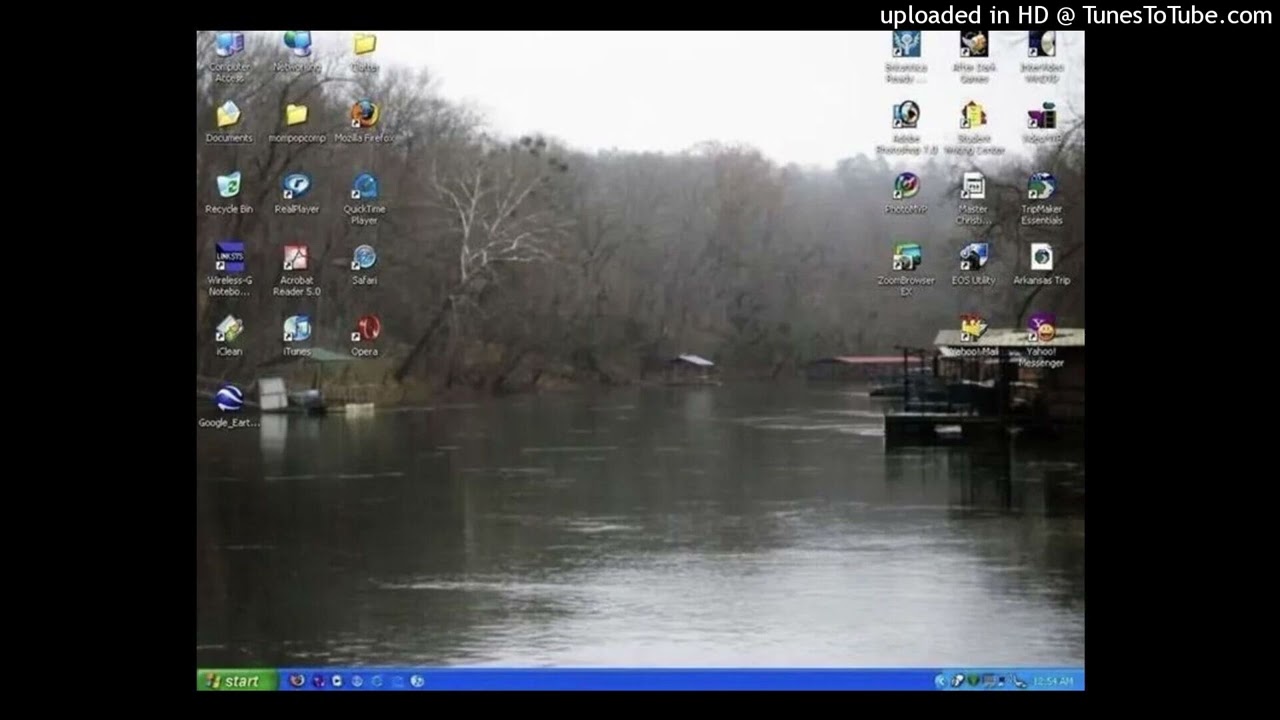Select the iClean desktop icon
The image size is (1280, 720).
coord(229,337)
